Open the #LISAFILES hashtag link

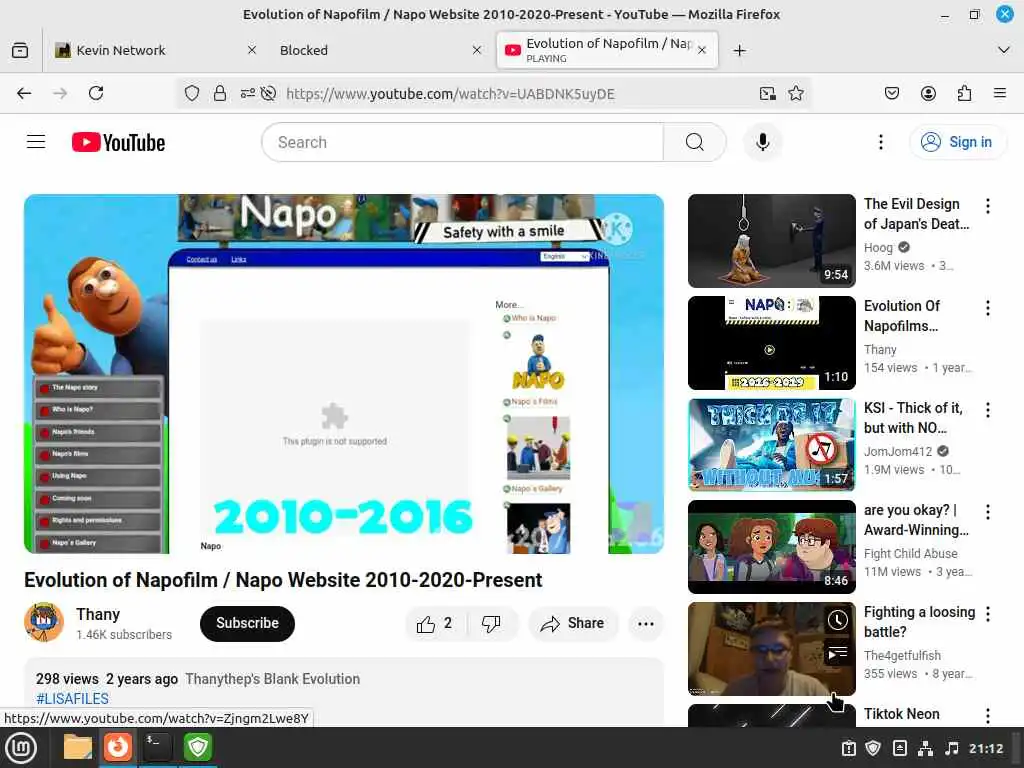[72, 699]
